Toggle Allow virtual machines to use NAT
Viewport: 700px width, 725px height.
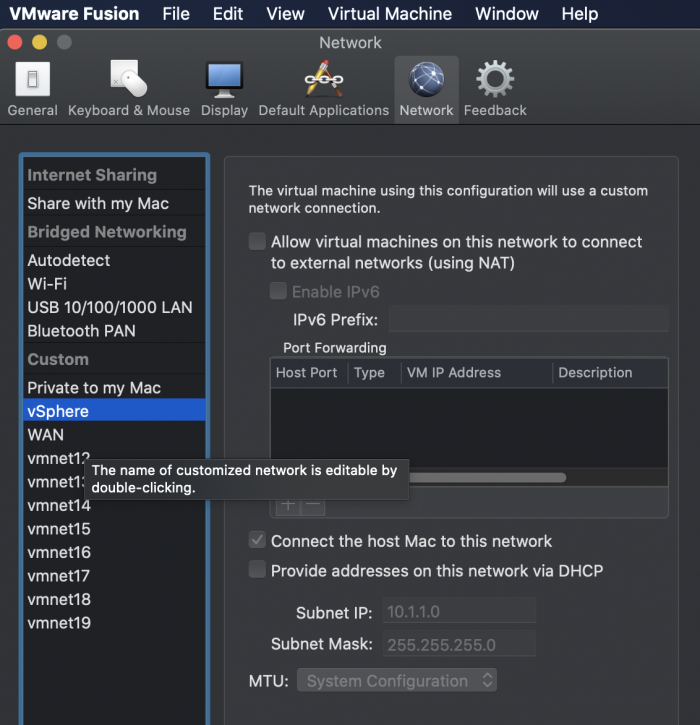tap(257, 241)
